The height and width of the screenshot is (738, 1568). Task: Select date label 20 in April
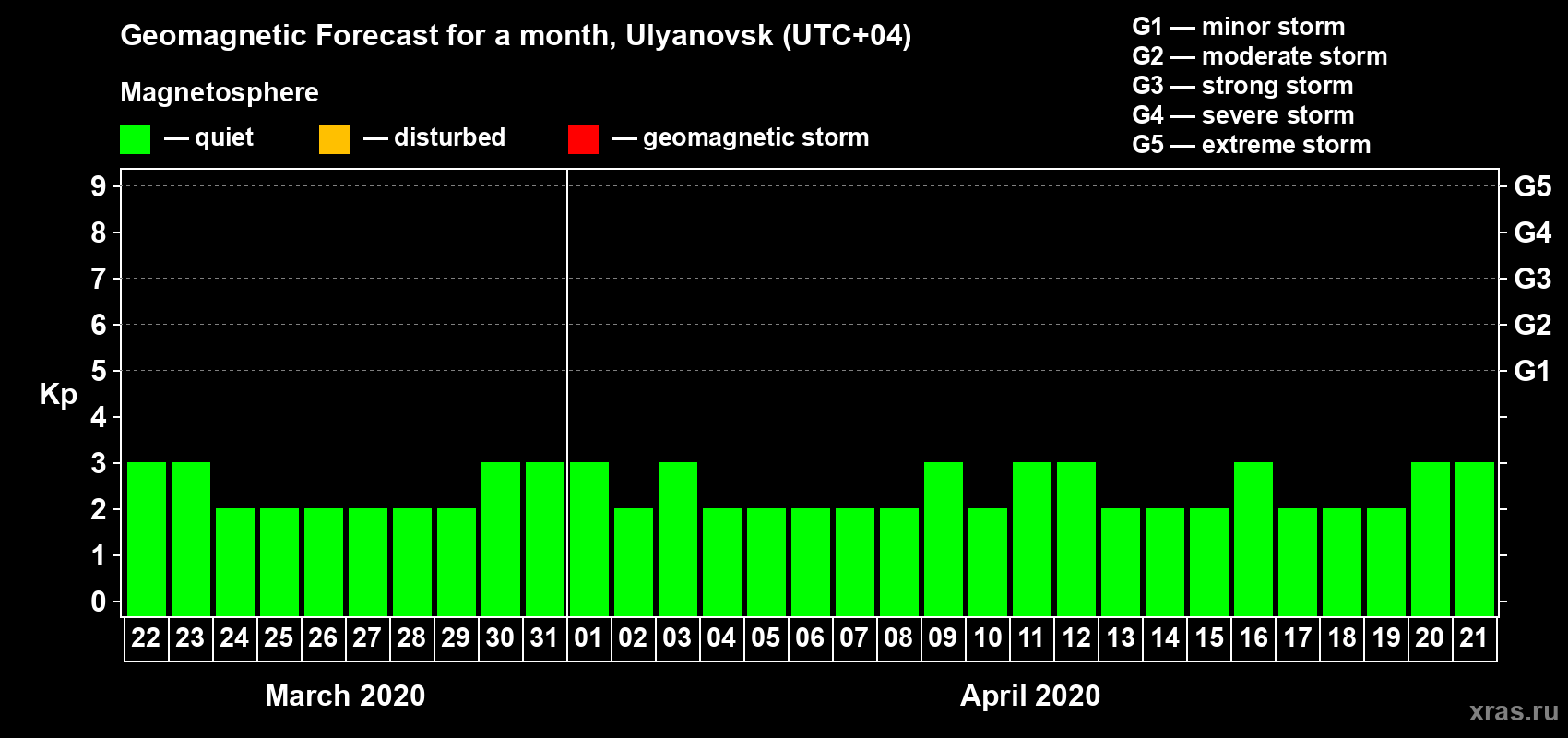1430,637
